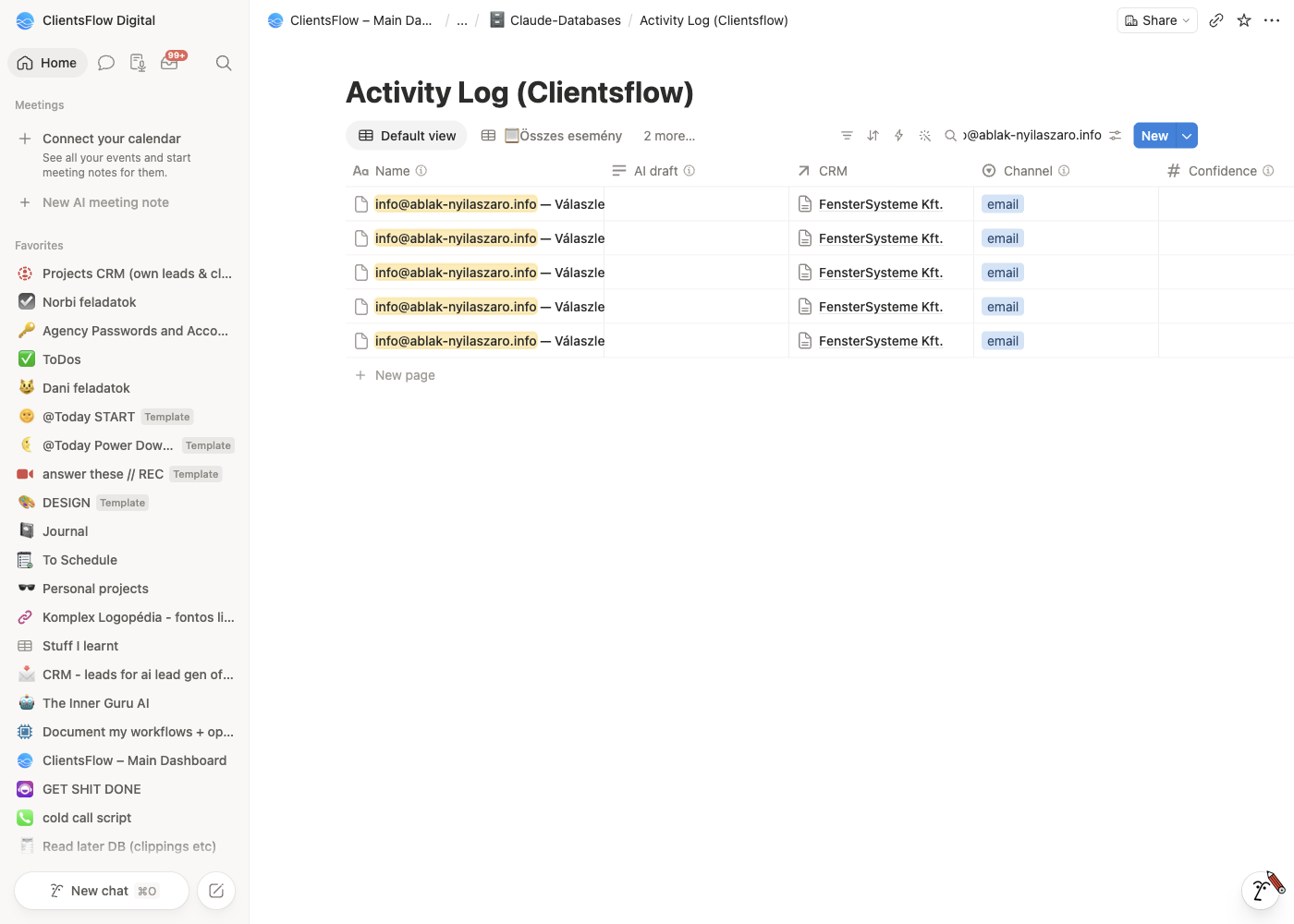Open the Name column header menu

(x=475, y=171)
